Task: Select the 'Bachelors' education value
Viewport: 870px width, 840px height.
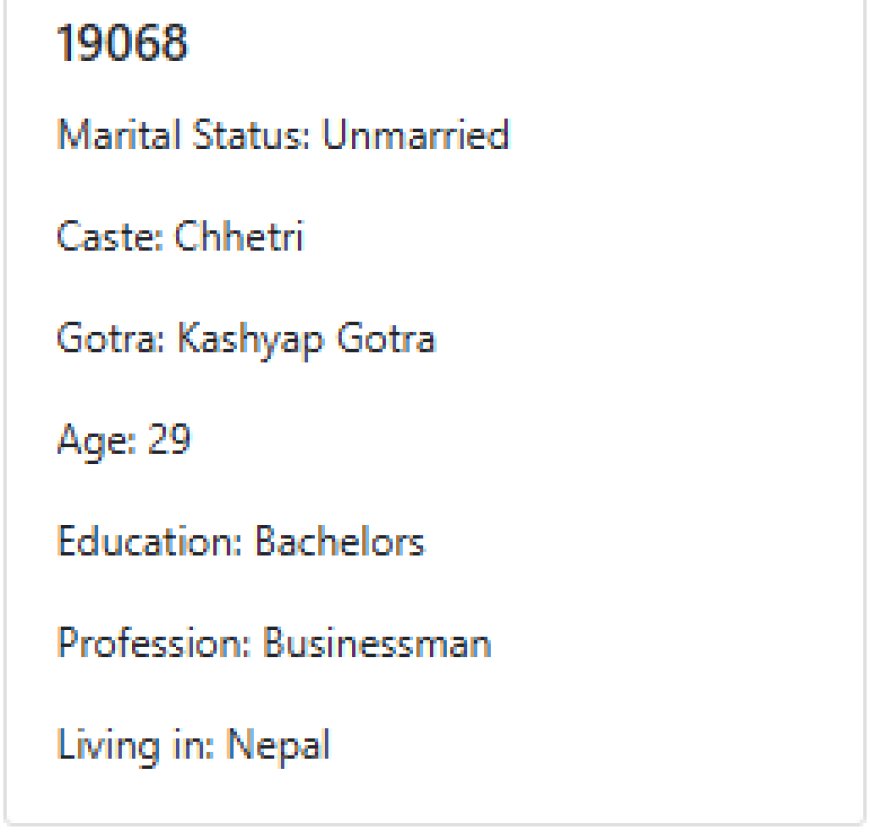Action: (340, 542)
